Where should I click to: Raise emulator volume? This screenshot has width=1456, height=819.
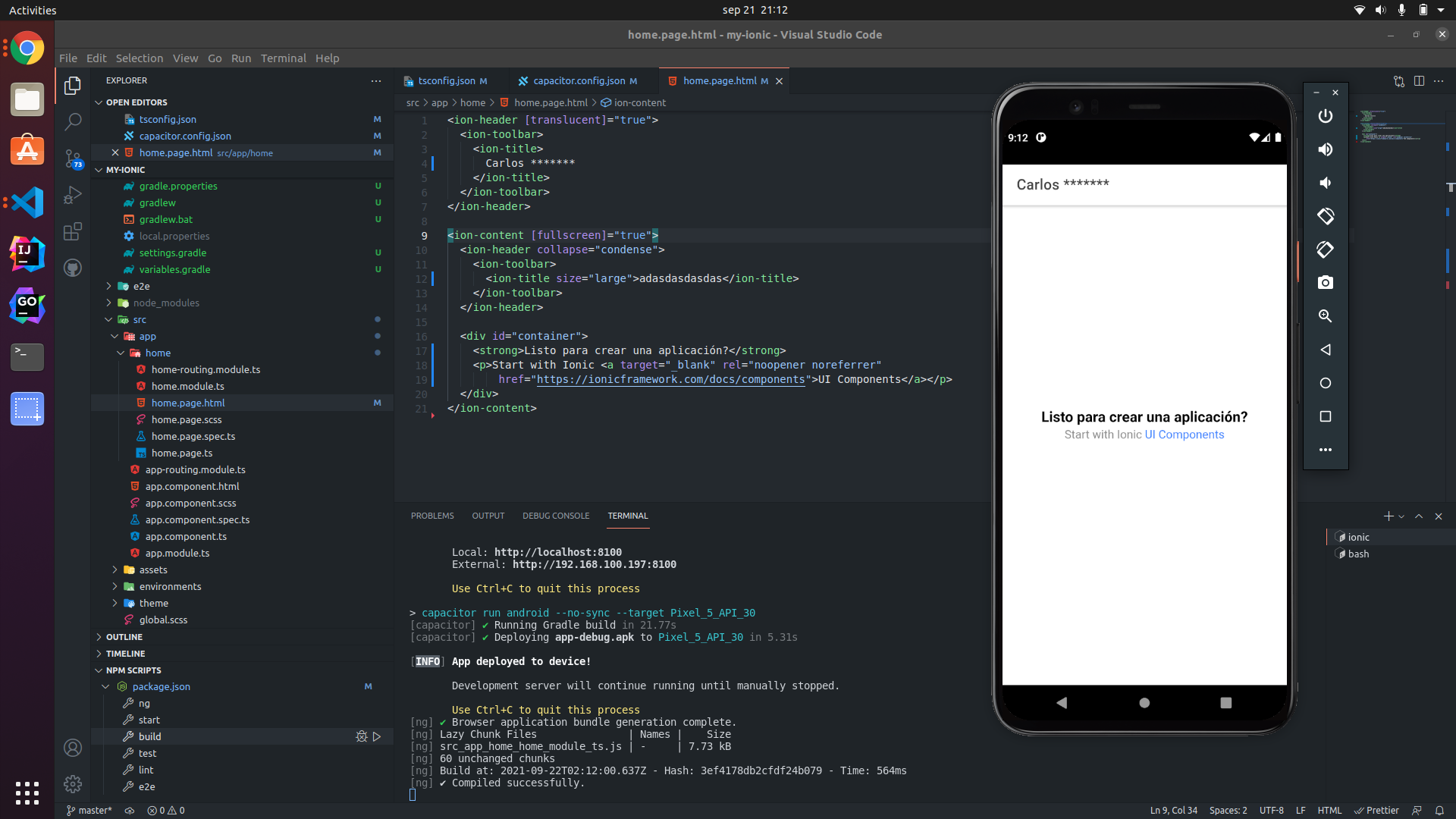click(x=1325, y=149)
